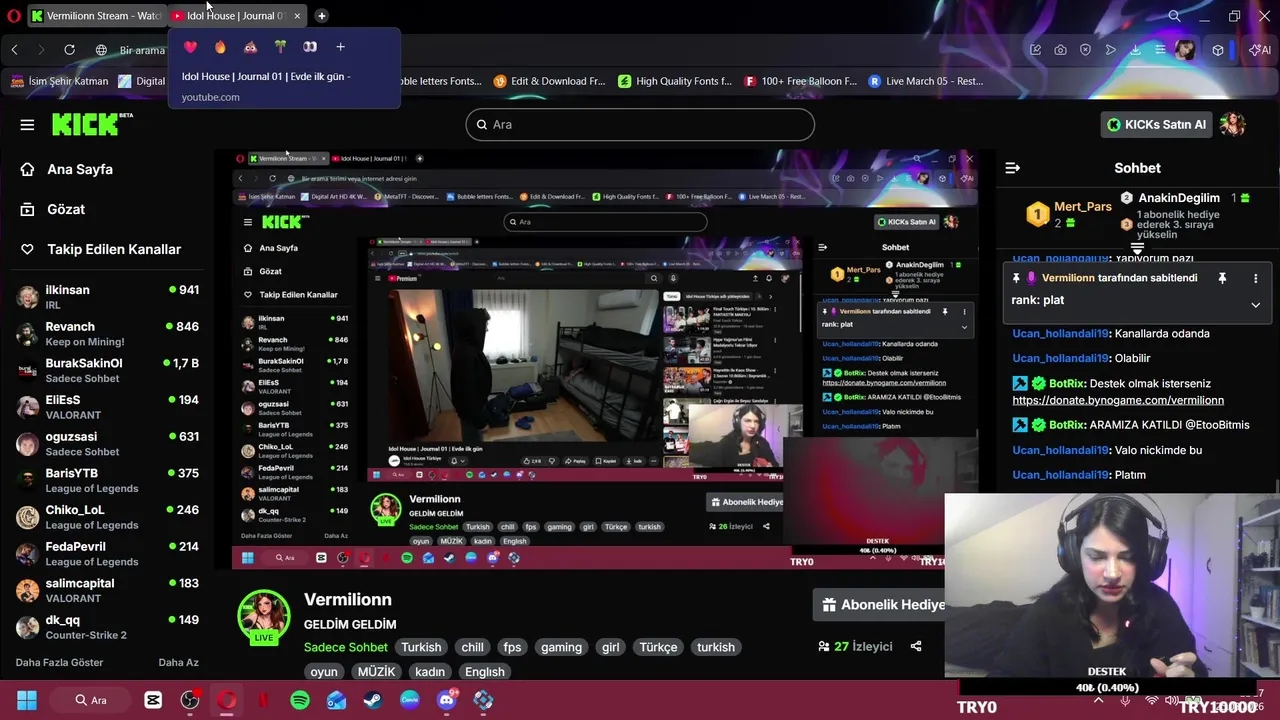1280x720 pixels.
Task: Open BarisYTB League of Legends channel
Action: pos(108,480)
